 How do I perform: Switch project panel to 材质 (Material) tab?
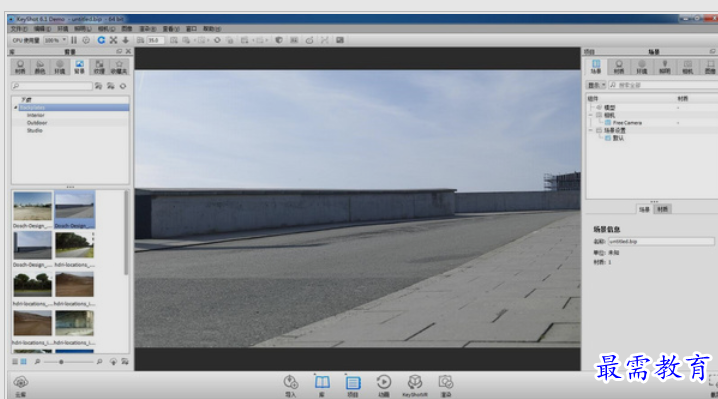[x=619, y=67]
